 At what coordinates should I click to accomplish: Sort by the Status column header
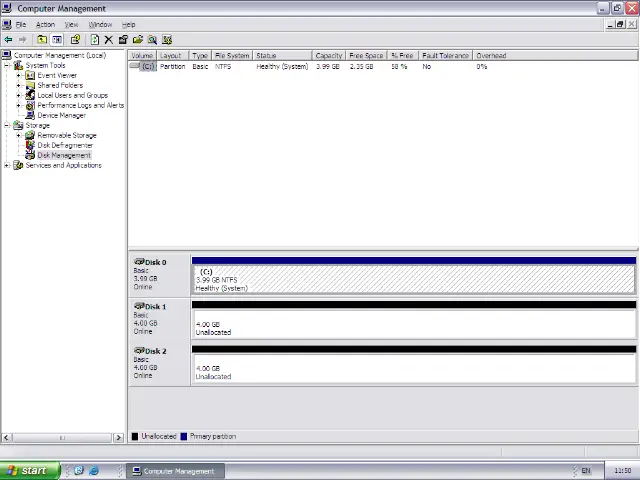[282, 56]
